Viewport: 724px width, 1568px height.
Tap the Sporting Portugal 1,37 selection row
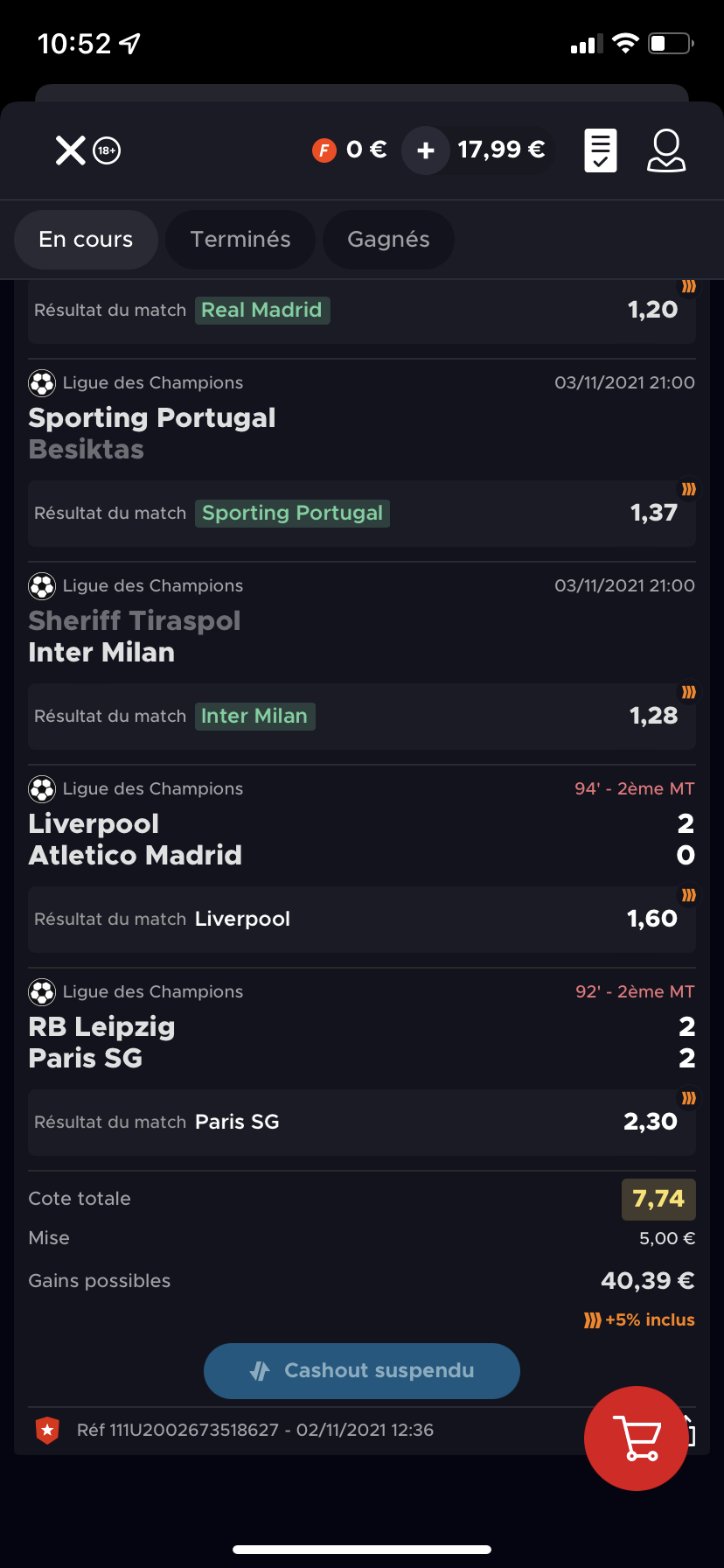pos(362,513)
